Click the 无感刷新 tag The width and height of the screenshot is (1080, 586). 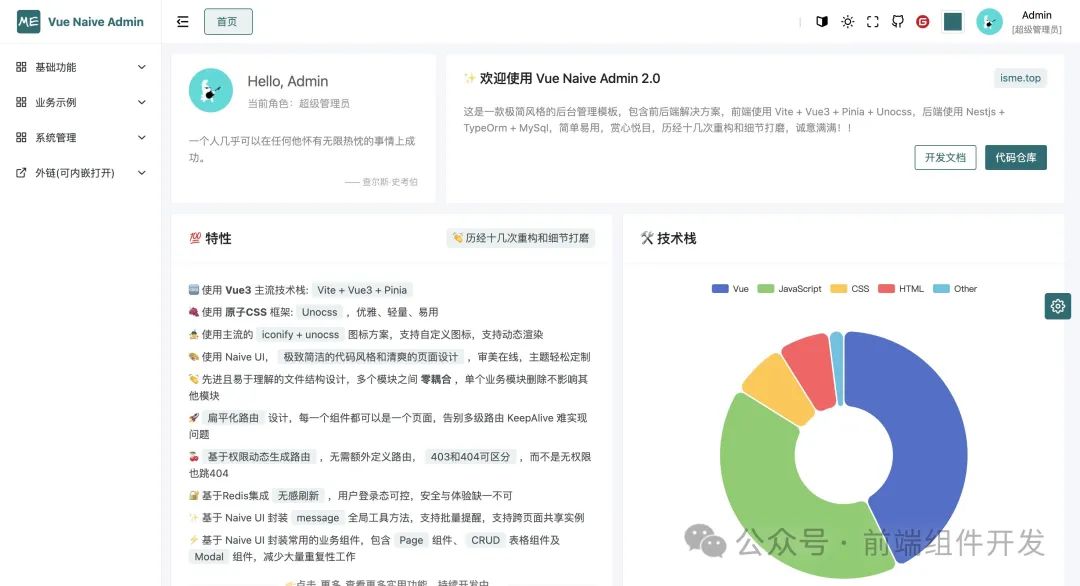(x=298, y=496)
